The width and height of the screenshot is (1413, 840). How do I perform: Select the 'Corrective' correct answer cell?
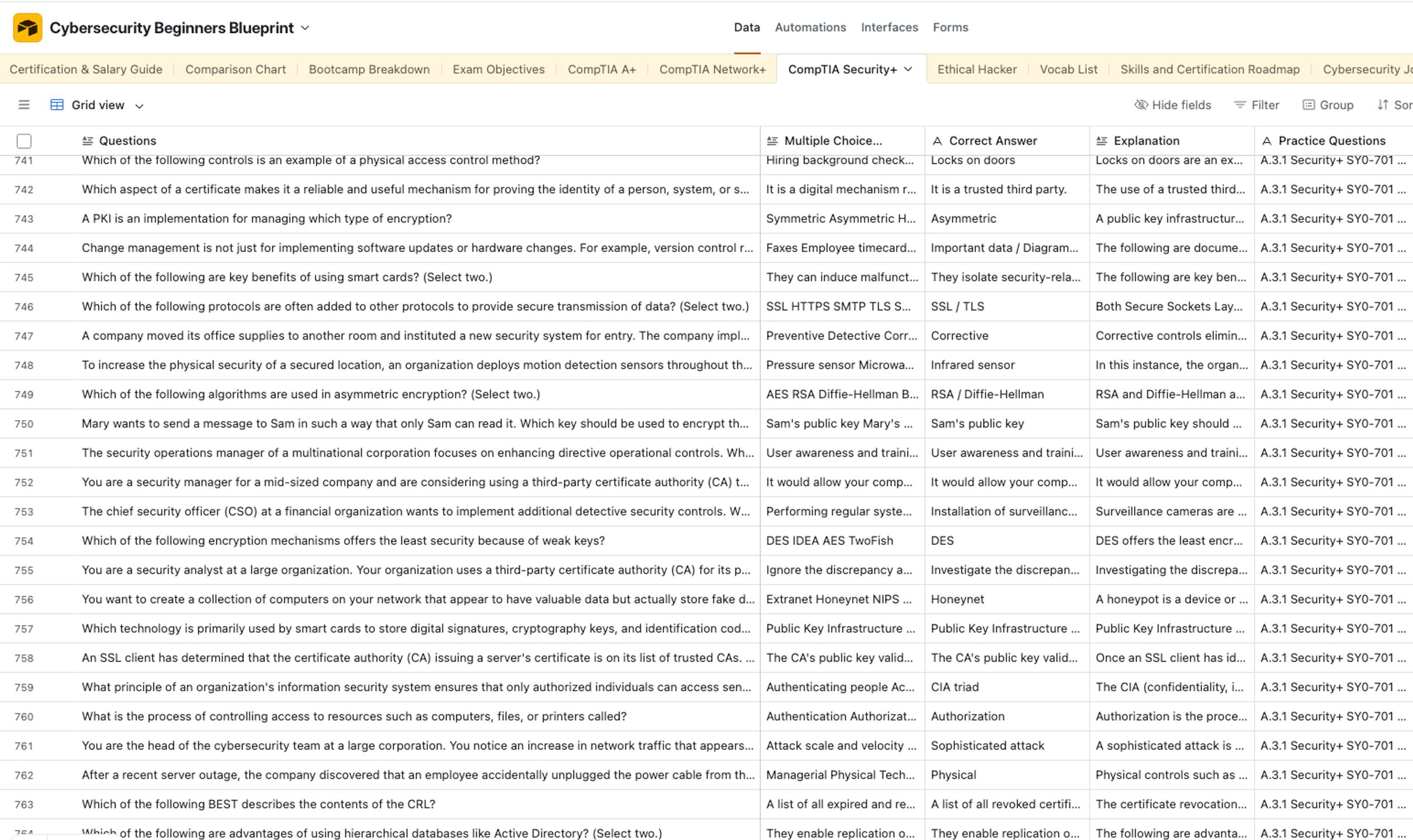tap(1007, 336)
